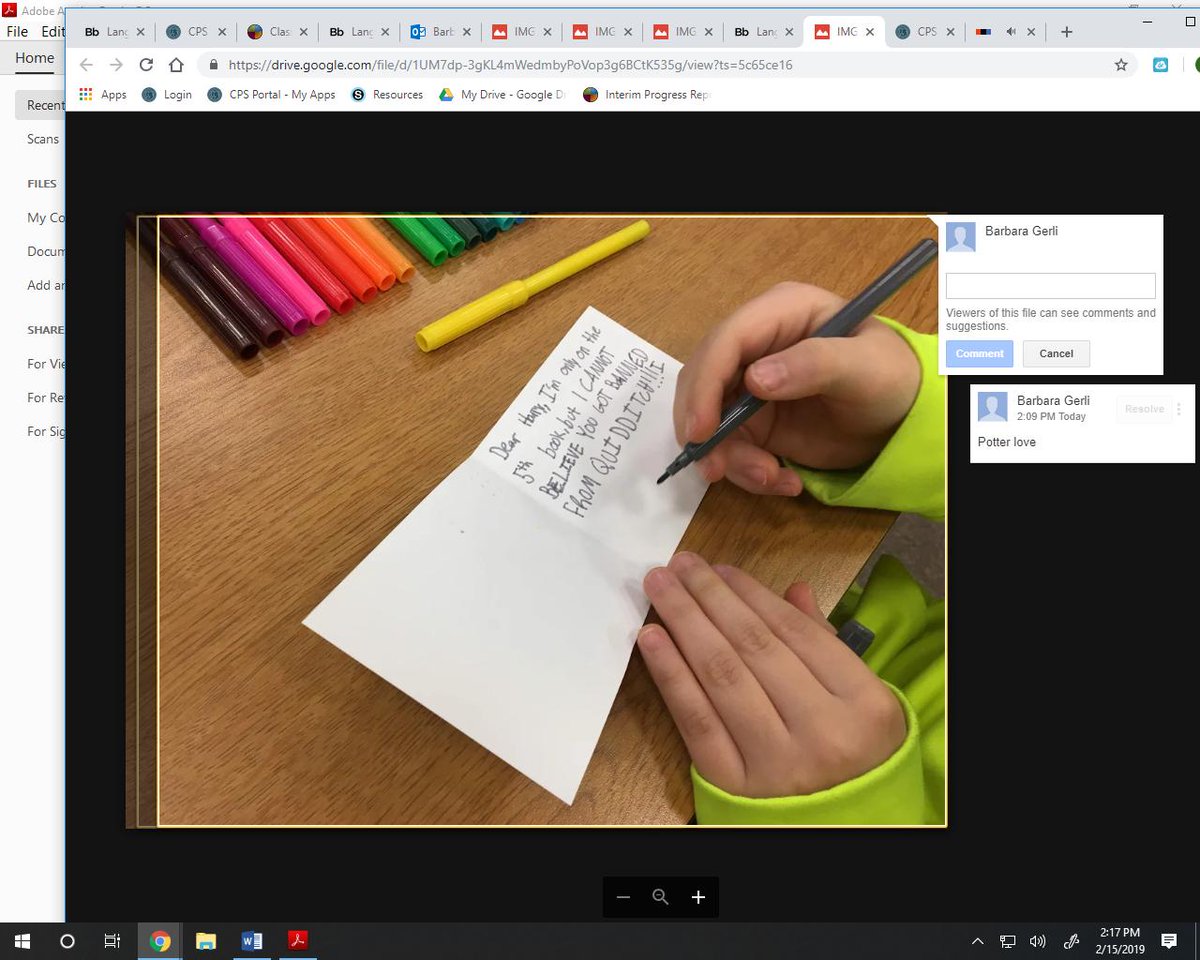1200x960 pixels.
Task: Open the CPS Portal - My Apps bookmark
Action: click(271, 95)
